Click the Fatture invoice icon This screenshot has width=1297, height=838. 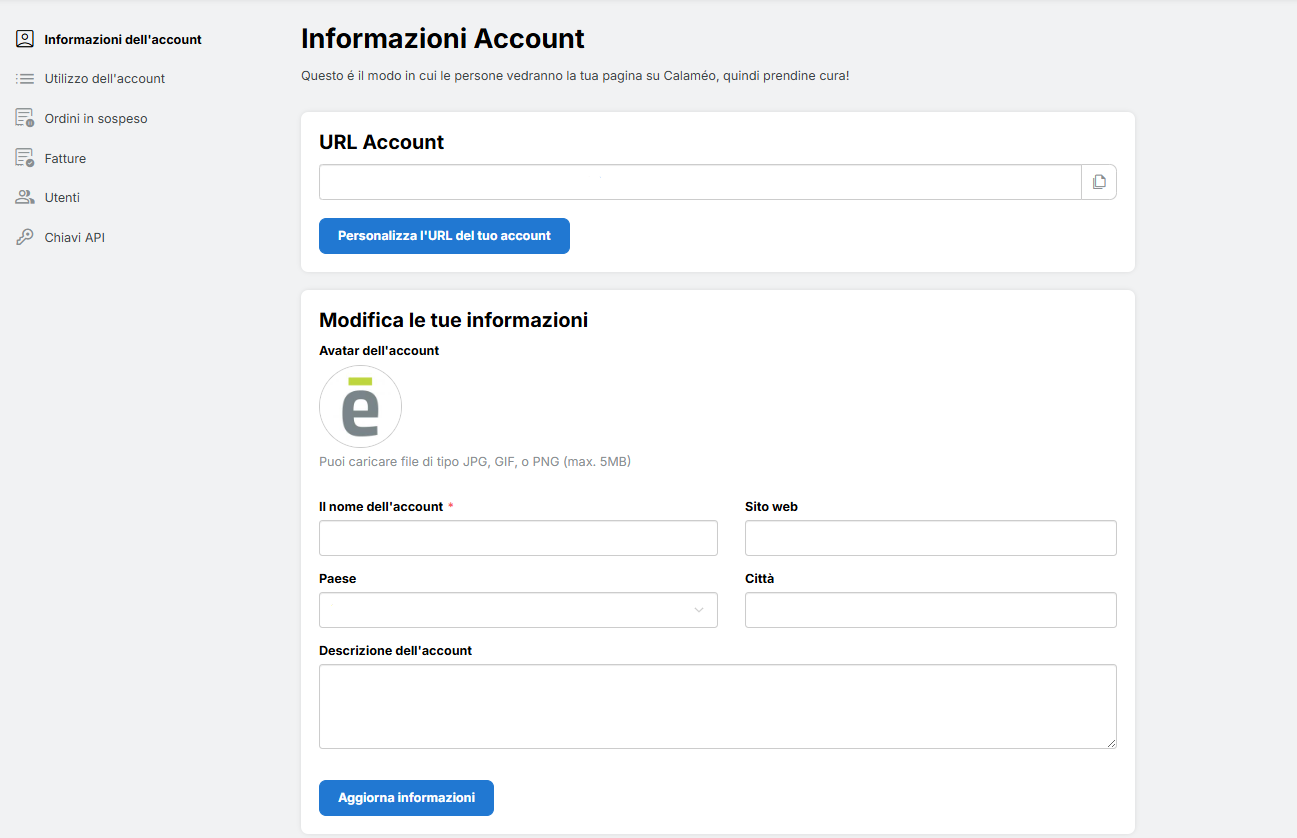click(25, 158)
